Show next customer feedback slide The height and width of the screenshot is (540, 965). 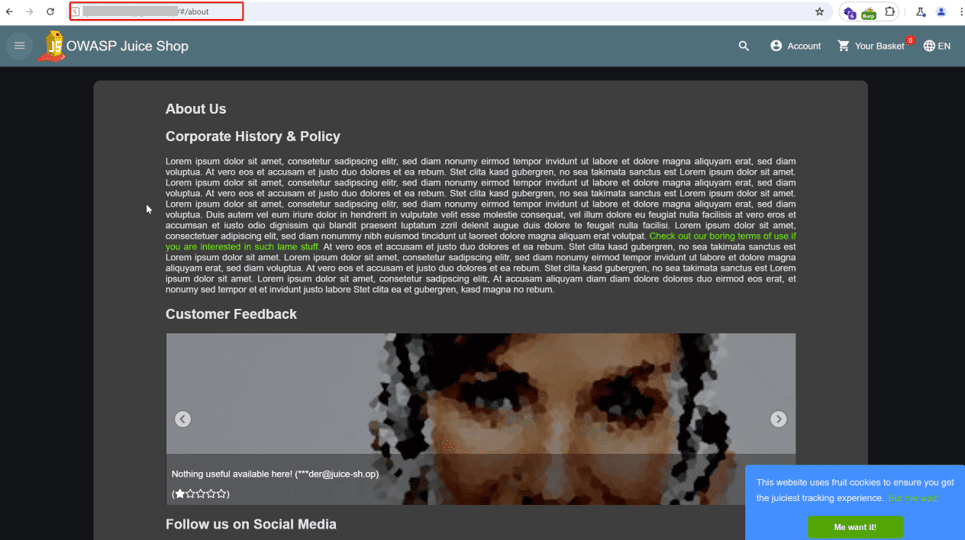(x=778, y=419)
